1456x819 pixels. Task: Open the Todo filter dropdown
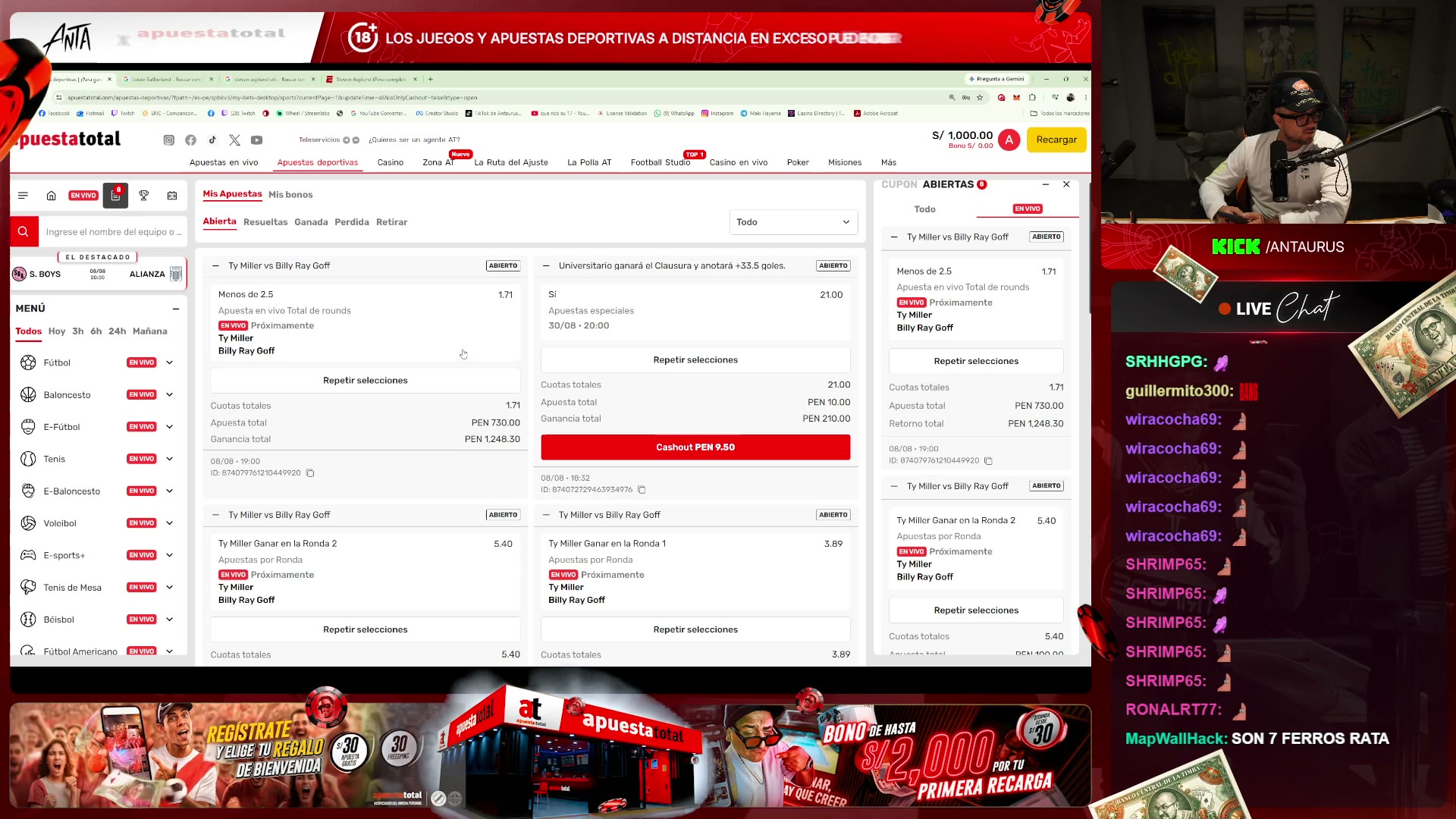click(x=793, y=222)
